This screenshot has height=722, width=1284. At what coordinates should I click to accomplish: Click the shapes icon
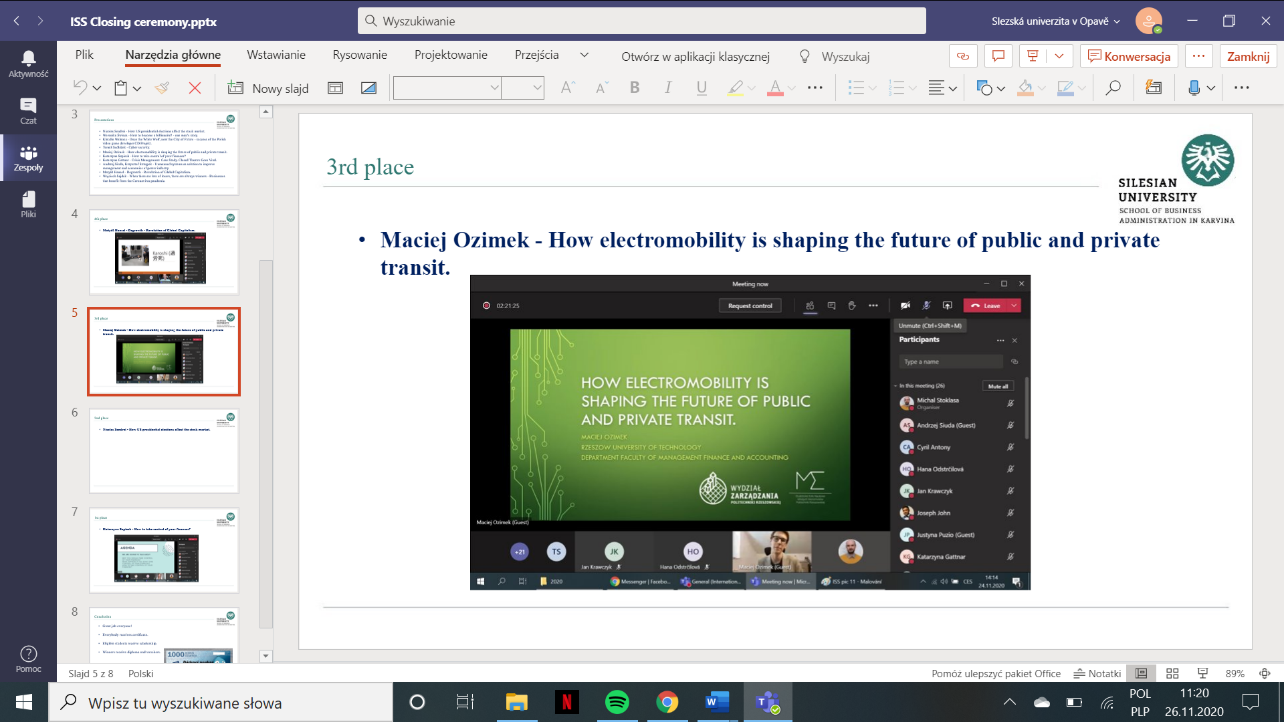985,88
